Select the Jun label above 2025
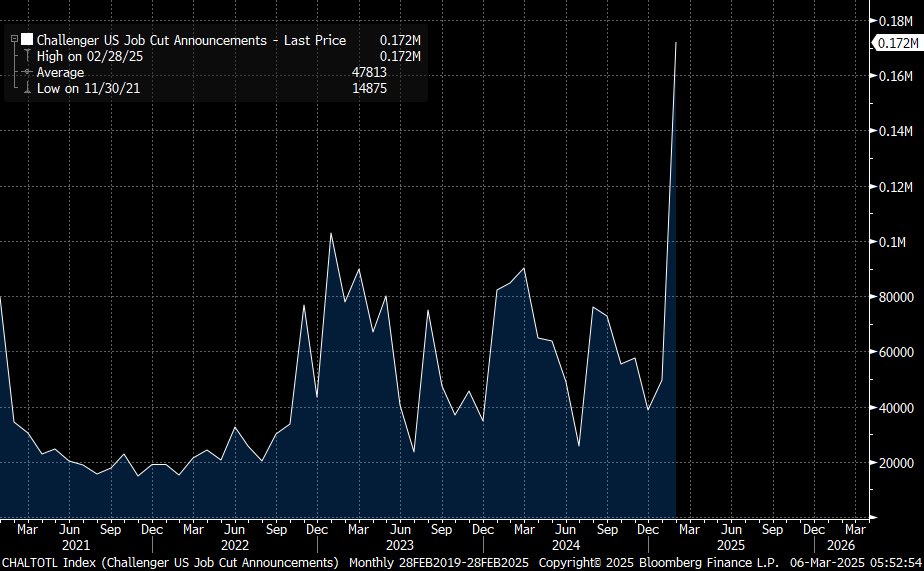 [x=731, y=529]
